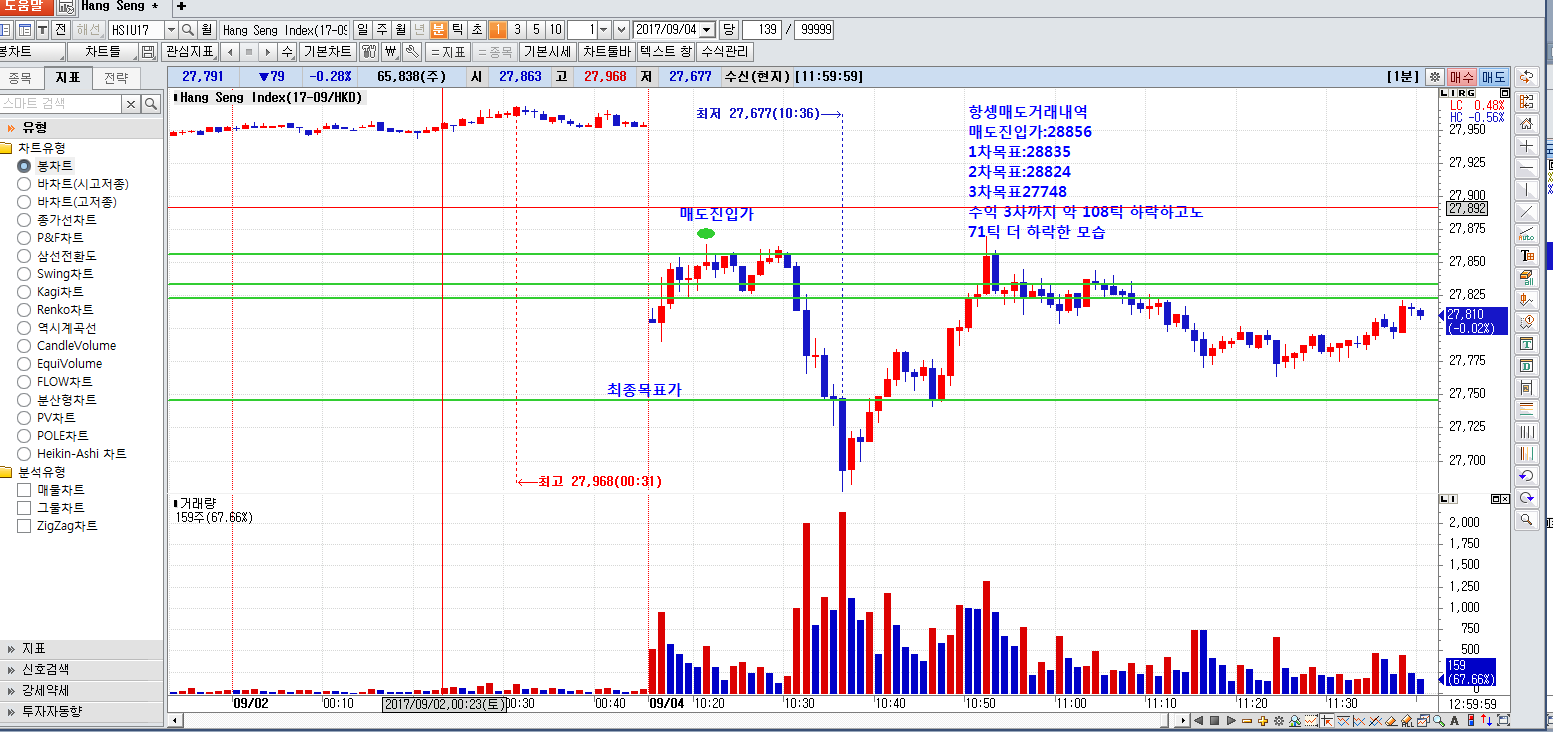1553x732 pixels.
Task: Expand the 지표 section in left panel
Action: [x=81, y=648]
